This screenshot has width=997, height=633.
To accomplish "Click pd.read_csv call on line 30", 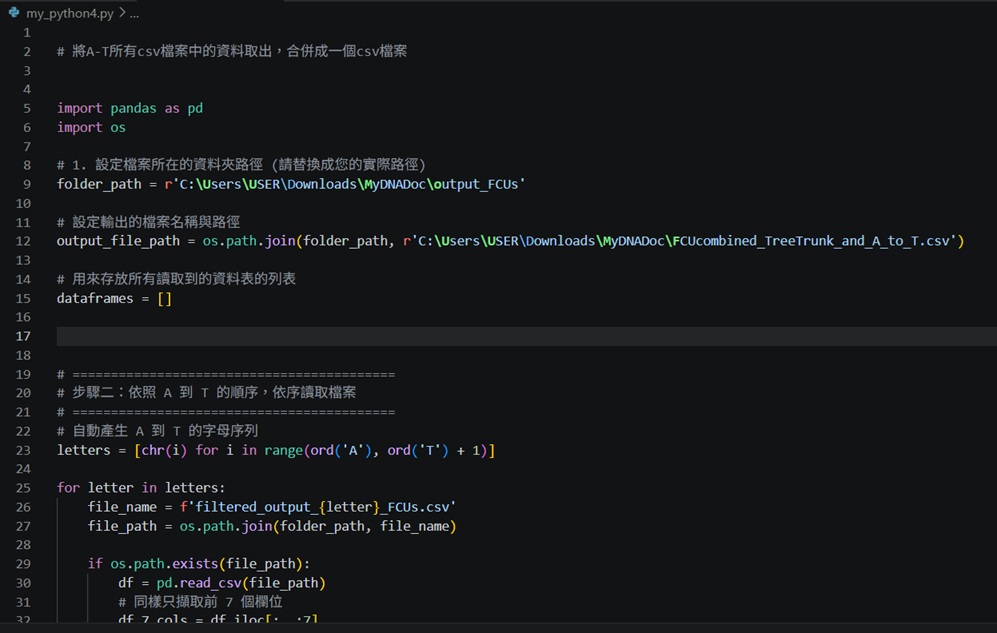I will pos(199,583).
